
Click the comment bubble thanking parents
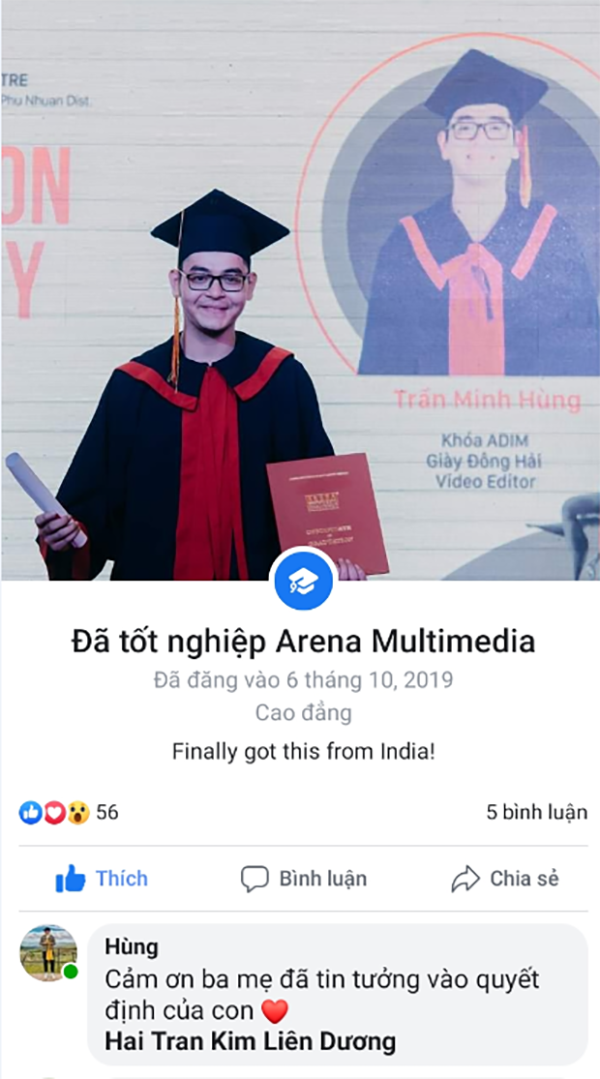click(x=338, y=995)
